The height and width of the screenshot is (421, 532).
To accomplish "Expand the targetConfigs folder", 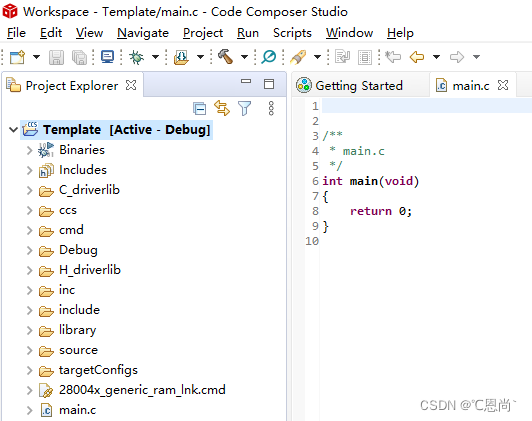I will [30, 370].
